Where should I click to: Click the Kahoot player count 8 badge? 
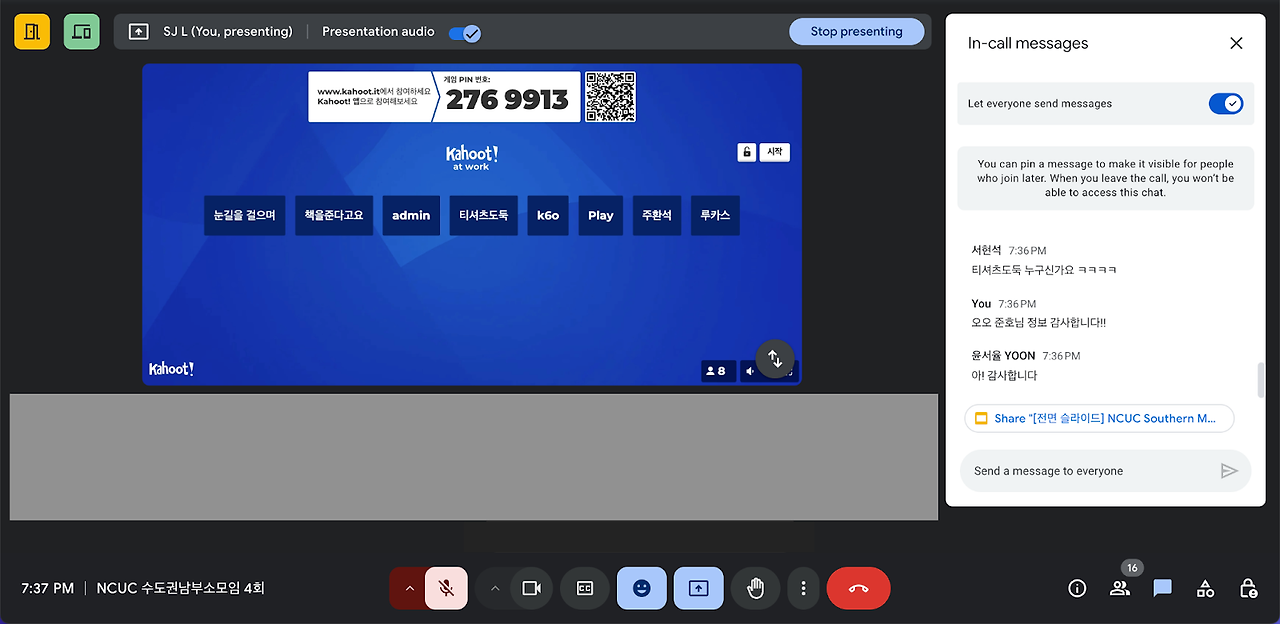point(718,370)
